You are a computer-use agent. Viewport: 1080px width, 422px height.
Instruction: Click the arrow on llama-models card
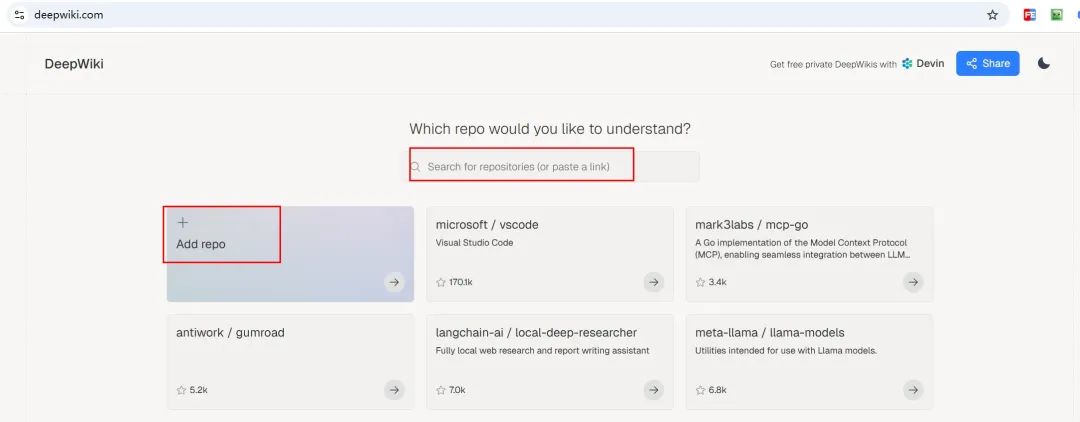click(913, 390)
